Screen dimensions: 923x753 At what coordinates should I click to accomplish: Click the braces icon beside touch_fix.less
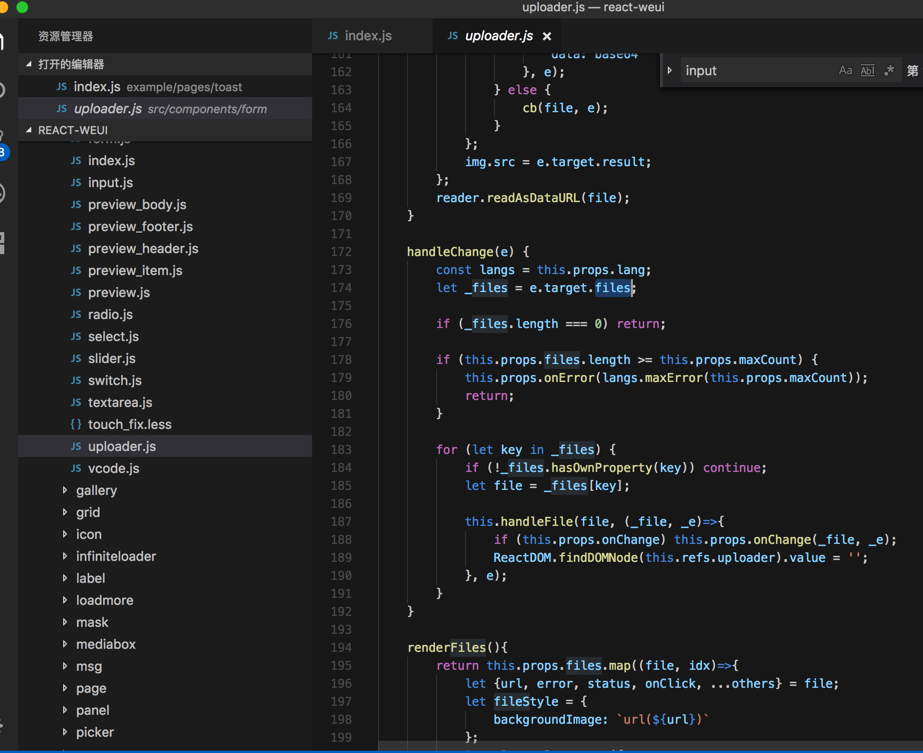[x=76, y=424]
